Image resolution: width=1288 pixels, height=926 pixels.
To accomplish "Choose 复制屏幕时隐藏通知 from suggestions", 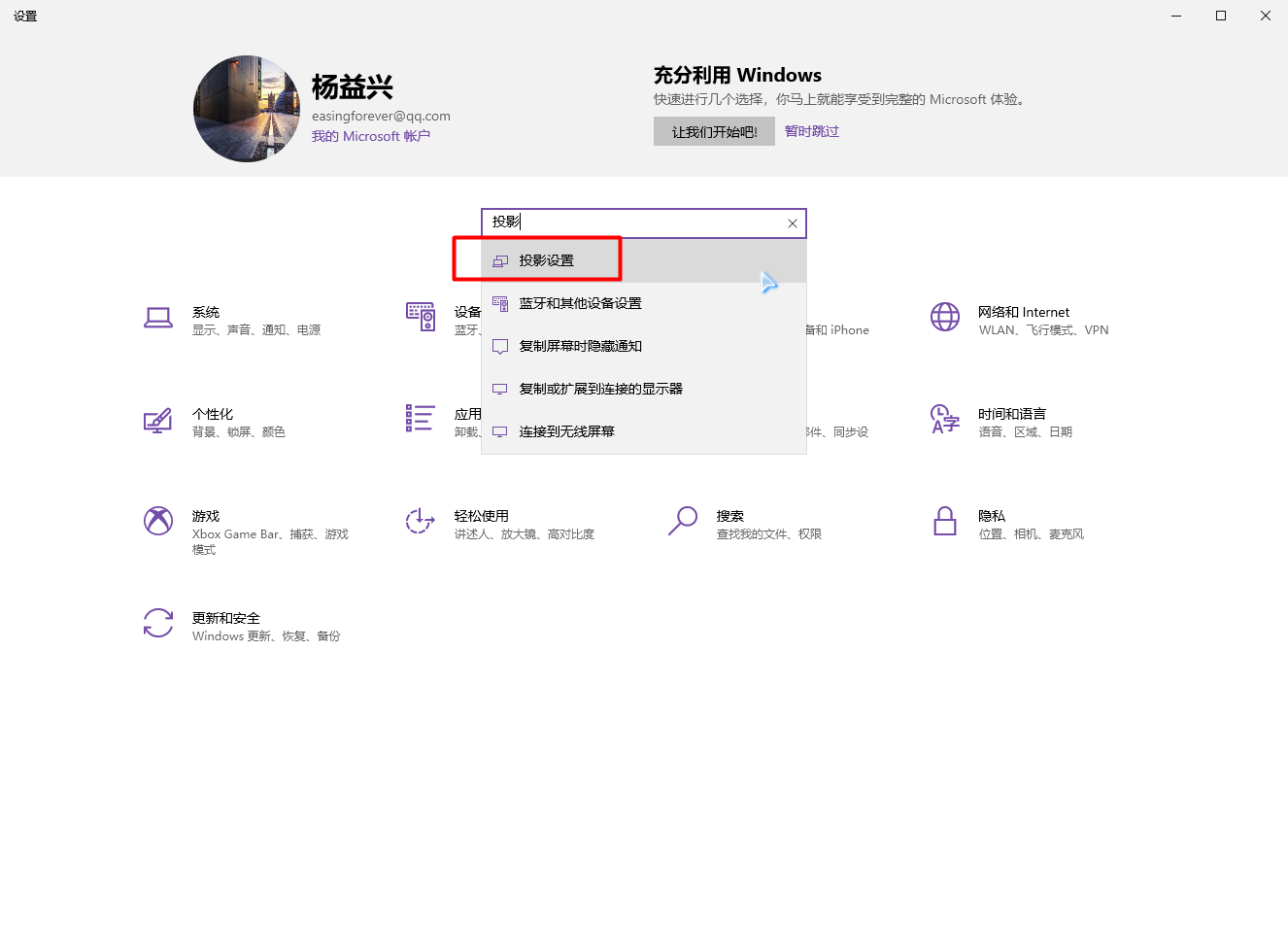I will click(644, 346).
